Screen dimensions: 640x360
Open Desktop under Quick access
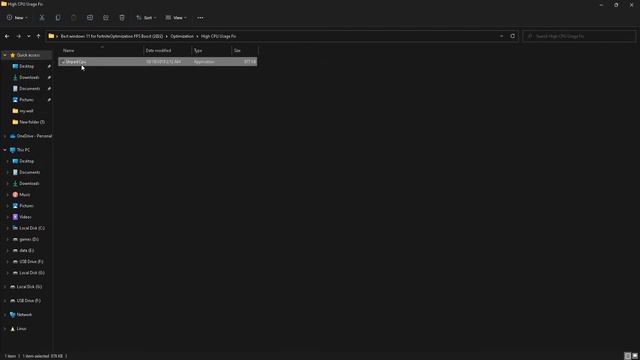coord(27,66)
